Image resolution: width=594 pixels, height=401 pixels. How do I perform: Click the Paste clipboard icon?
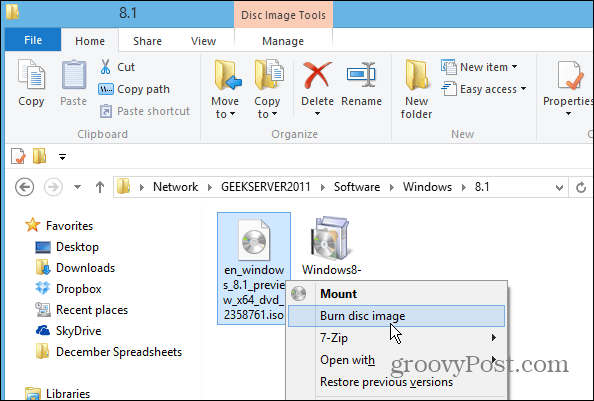(74, 75)
